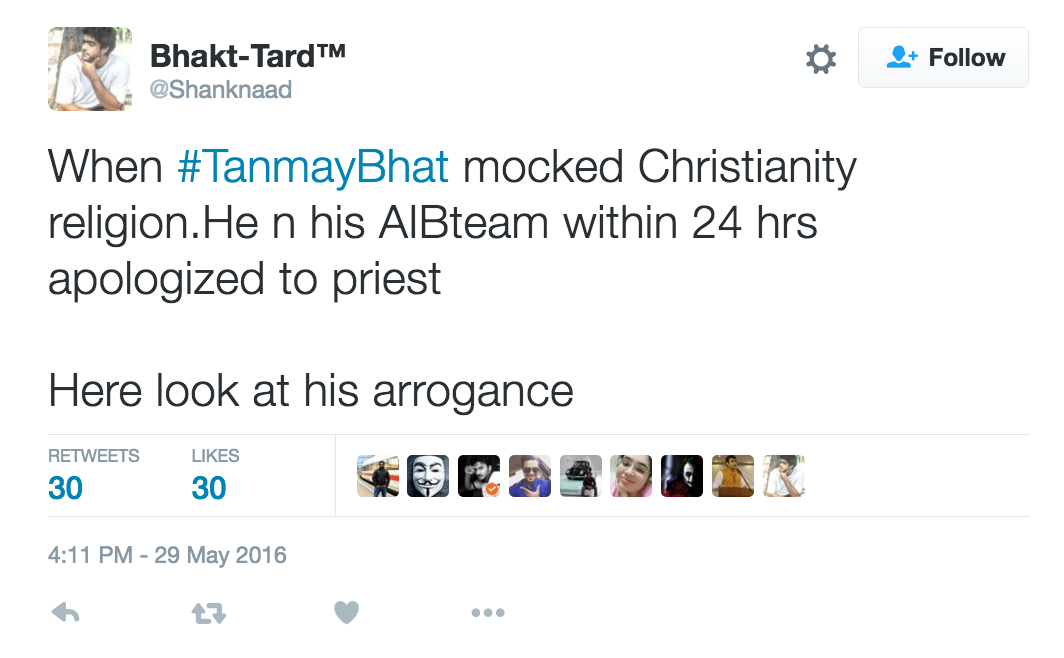Viewport: 1064px width, 658px height.
Task: Retweet this tweet
Action: (208, 612)
